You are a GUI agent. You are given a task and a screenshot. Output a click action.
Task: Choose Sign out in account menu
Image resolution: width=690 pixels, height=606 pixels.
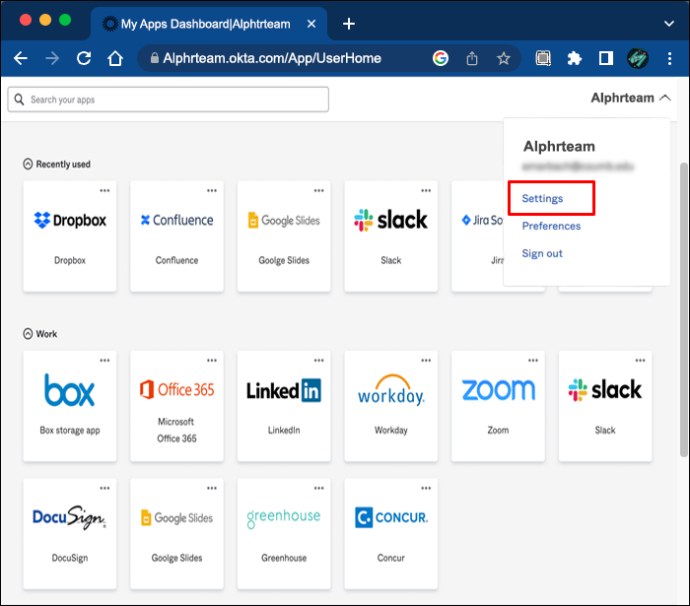click(x=542, y=253)
